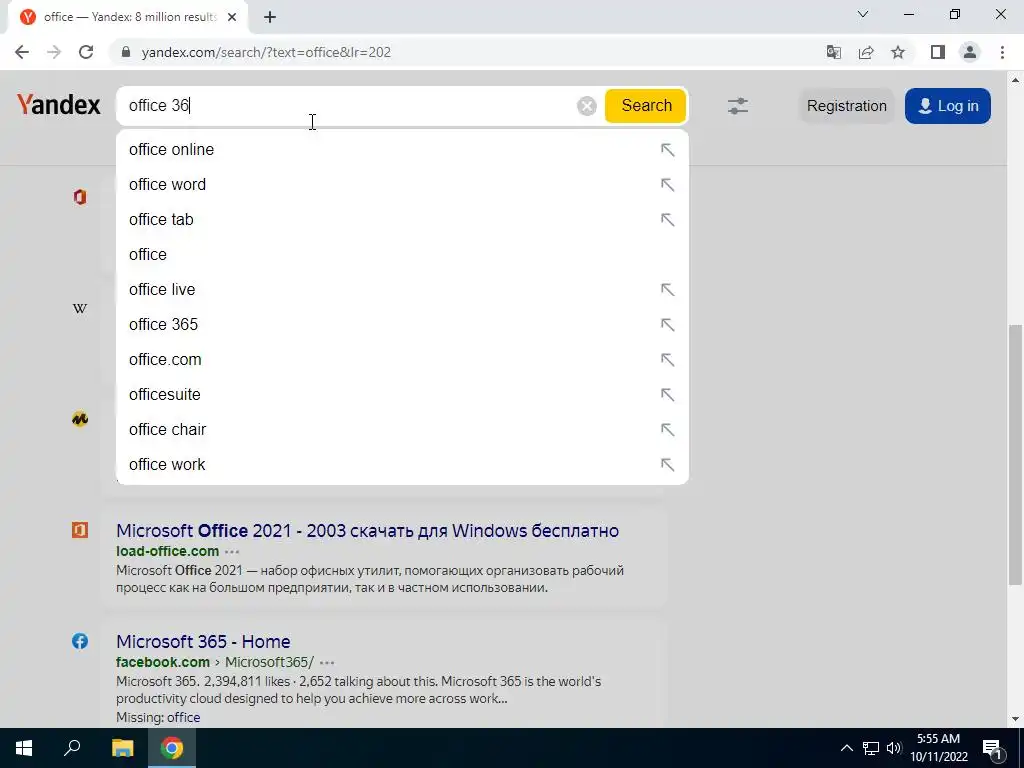Select suggestion office live
1024x768 pixels.
(402, 289)
